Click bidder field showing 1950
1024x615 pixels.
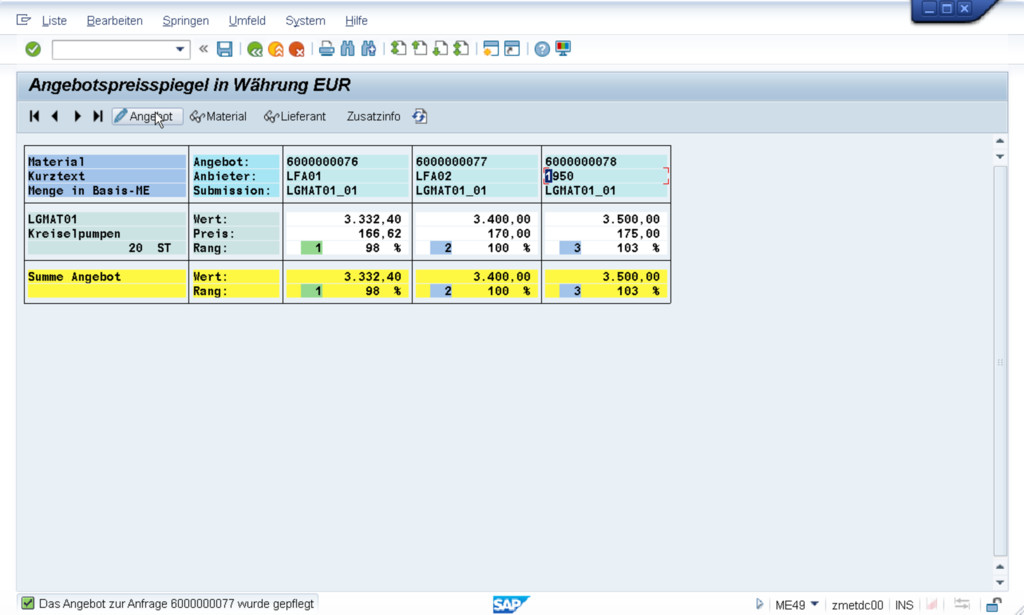[x=606, y=176]
